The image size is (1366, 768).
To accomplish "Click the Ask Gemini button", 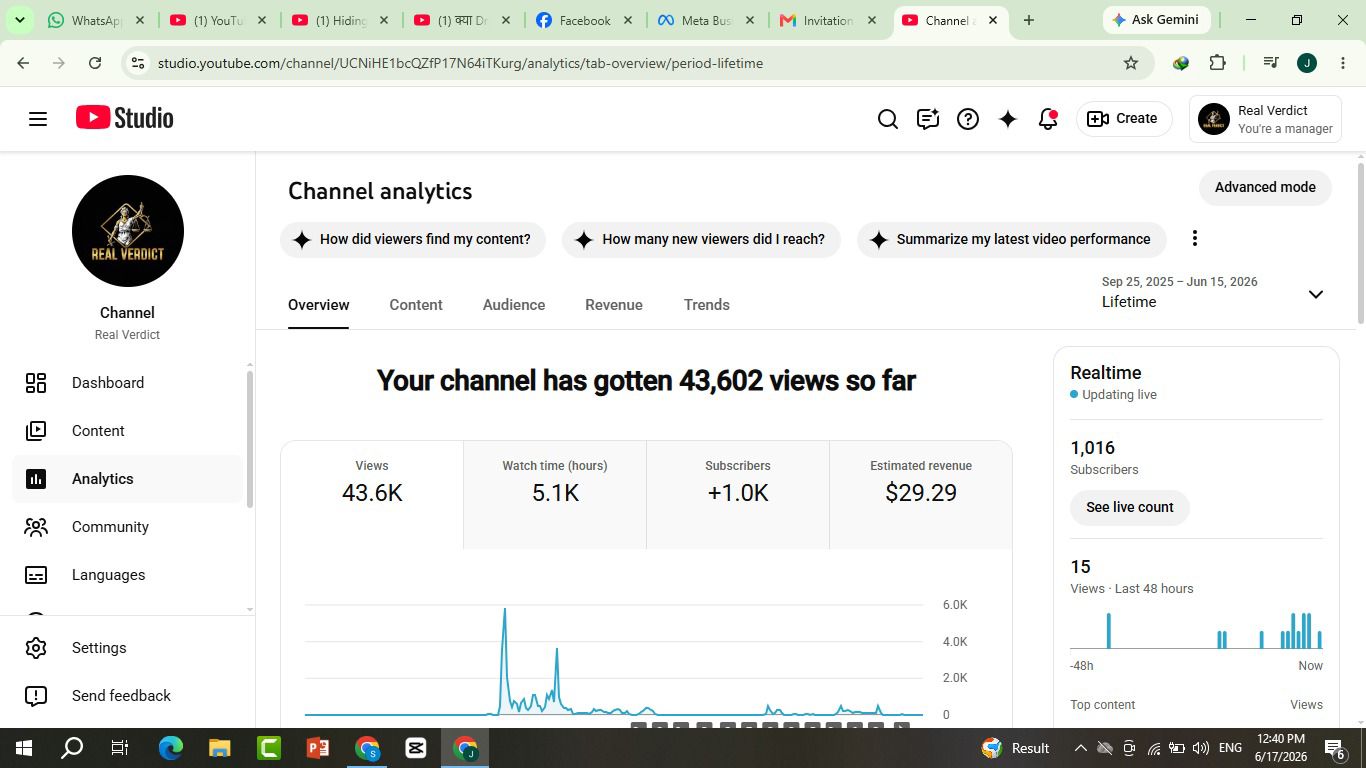I will pyautogui.click(x=1156, y=20).
